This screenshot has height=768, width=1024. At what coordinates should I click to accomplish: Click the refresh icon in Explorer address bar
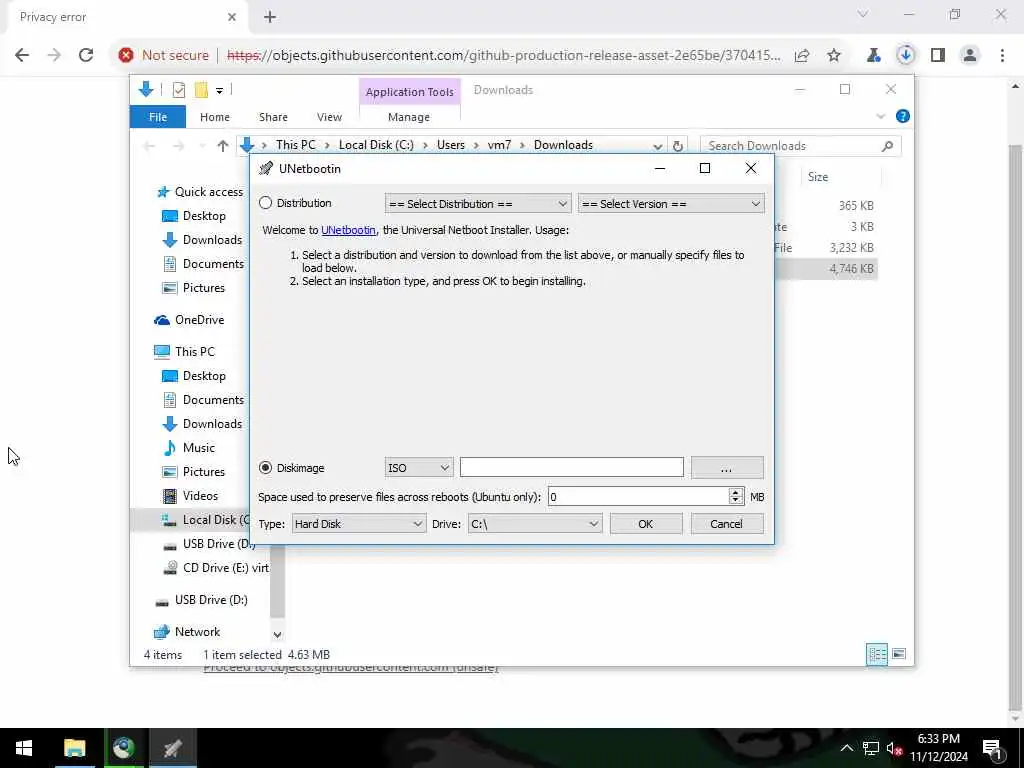tap(678, 146)
